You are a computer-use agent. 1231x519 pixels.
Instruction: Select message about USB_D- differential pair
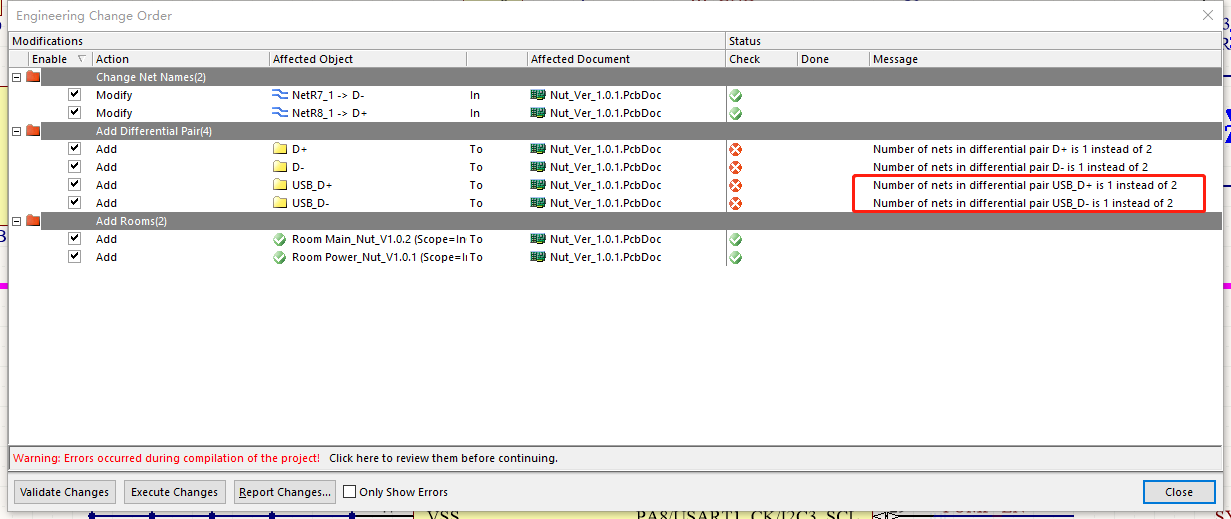pos(1023,203)
